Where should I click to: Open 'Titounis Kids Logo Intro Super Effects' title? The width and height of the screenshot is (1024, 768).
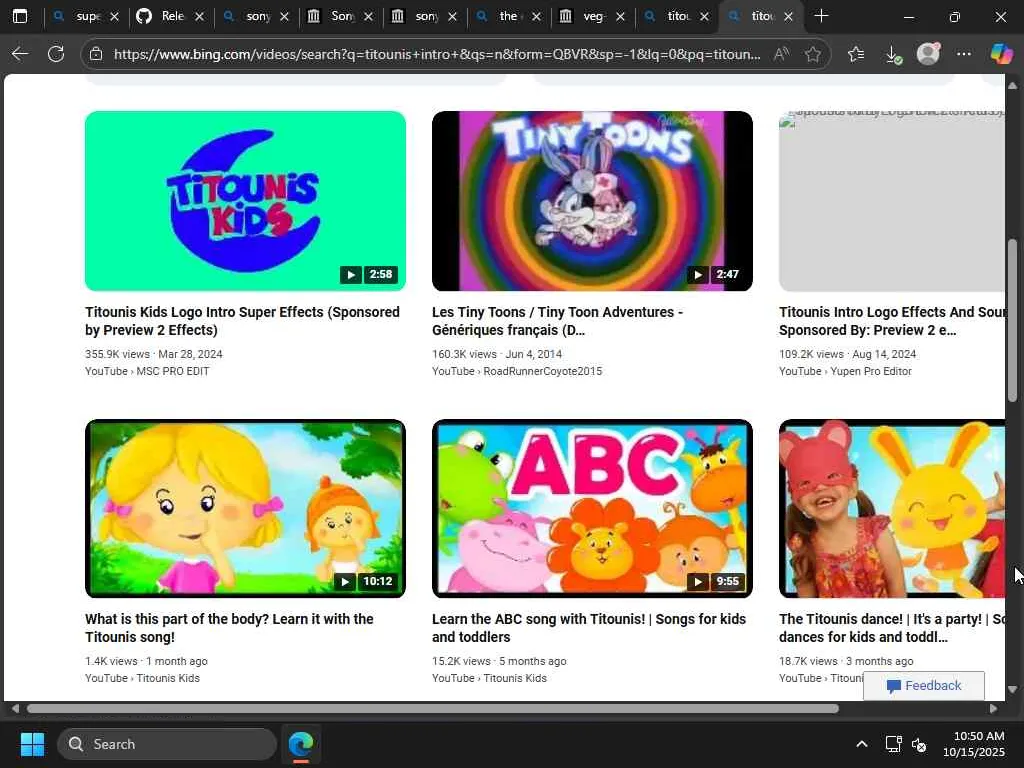click(x=242, y=321)
